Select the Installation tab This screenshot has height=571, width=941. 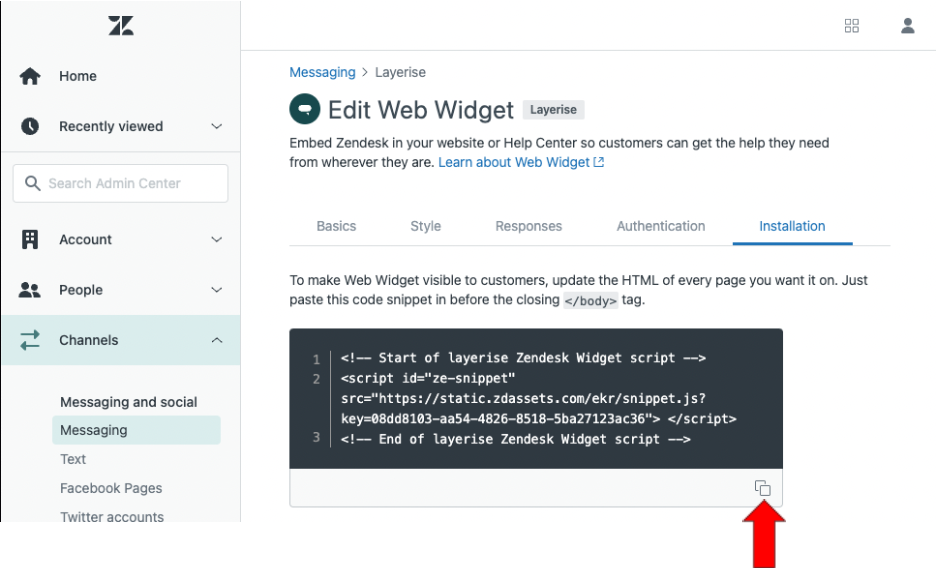point(792,226)
